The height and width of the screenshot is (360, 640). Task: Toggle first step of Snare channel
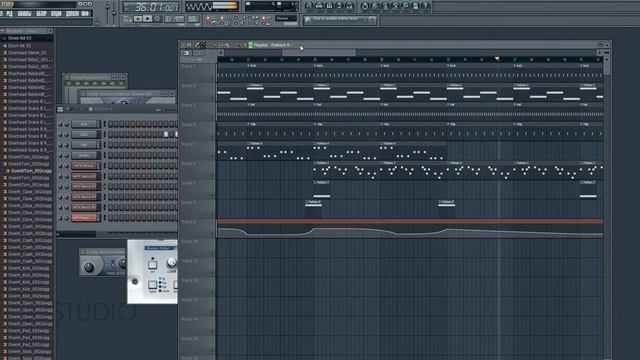coord(110,156)
